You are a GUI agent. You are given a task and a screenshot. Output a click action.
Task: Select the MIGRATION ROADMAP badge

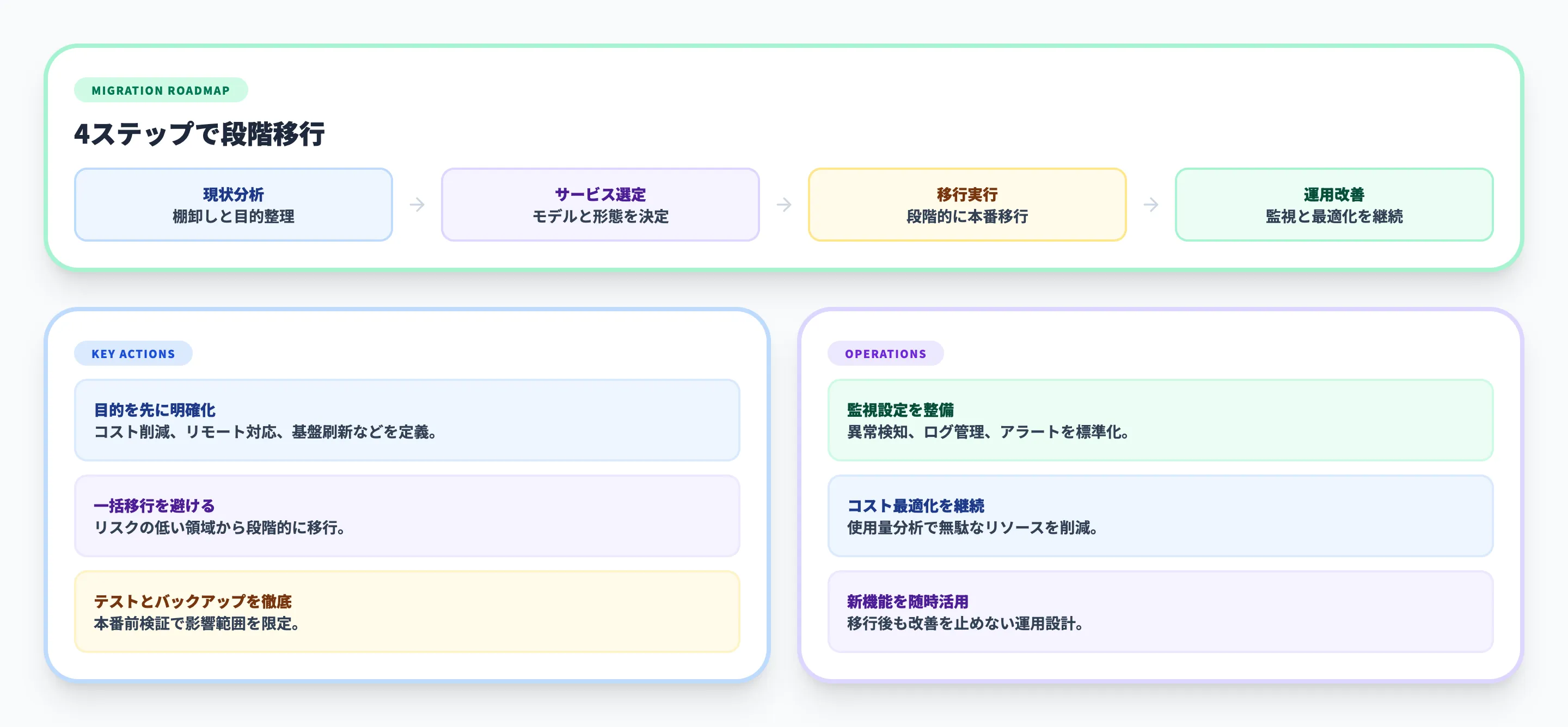click(x=161, y=90)
